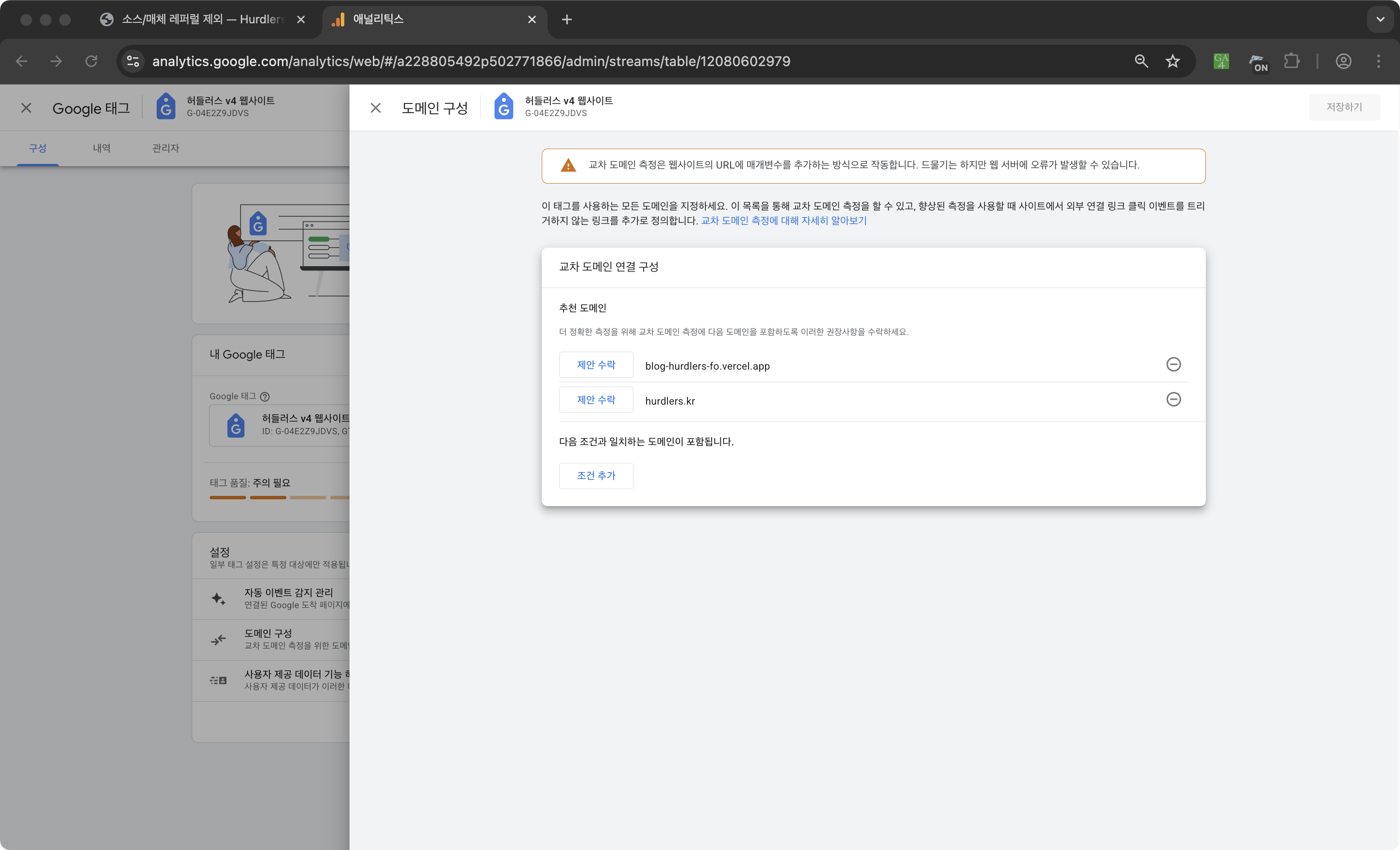
Task: Click the Google tag icon in Google 태그 header
Action: 166,107
